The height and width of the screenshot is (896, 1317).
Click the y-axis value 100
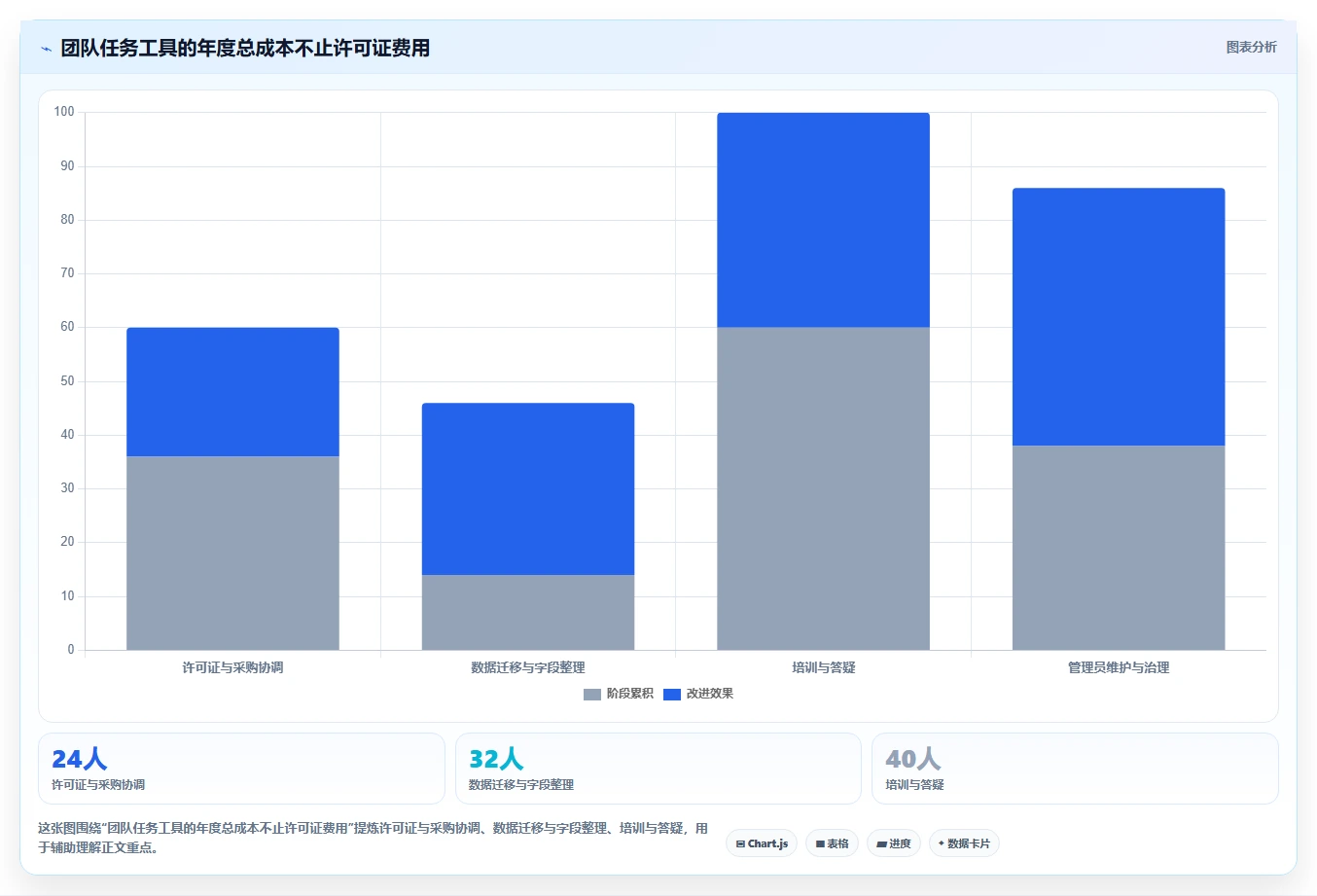point(64,112)
